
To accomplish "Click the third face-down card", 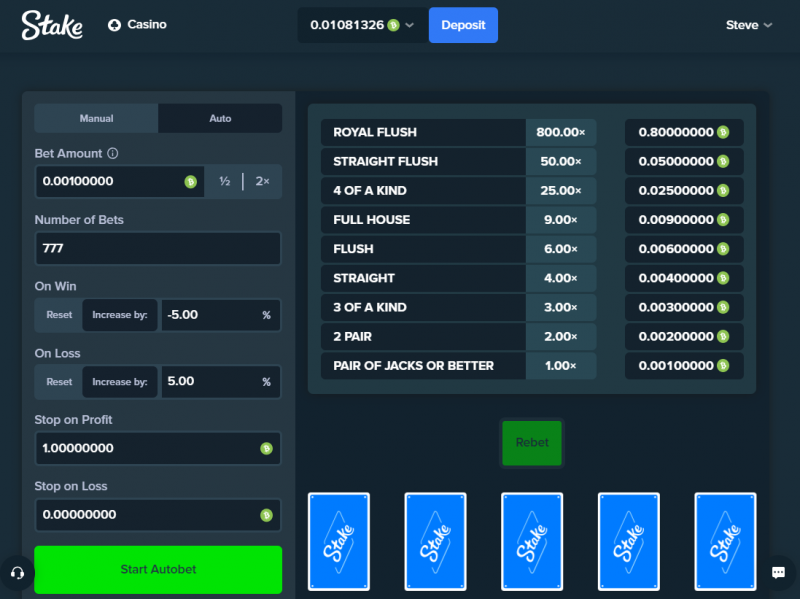I will click(x=532, y=541).
